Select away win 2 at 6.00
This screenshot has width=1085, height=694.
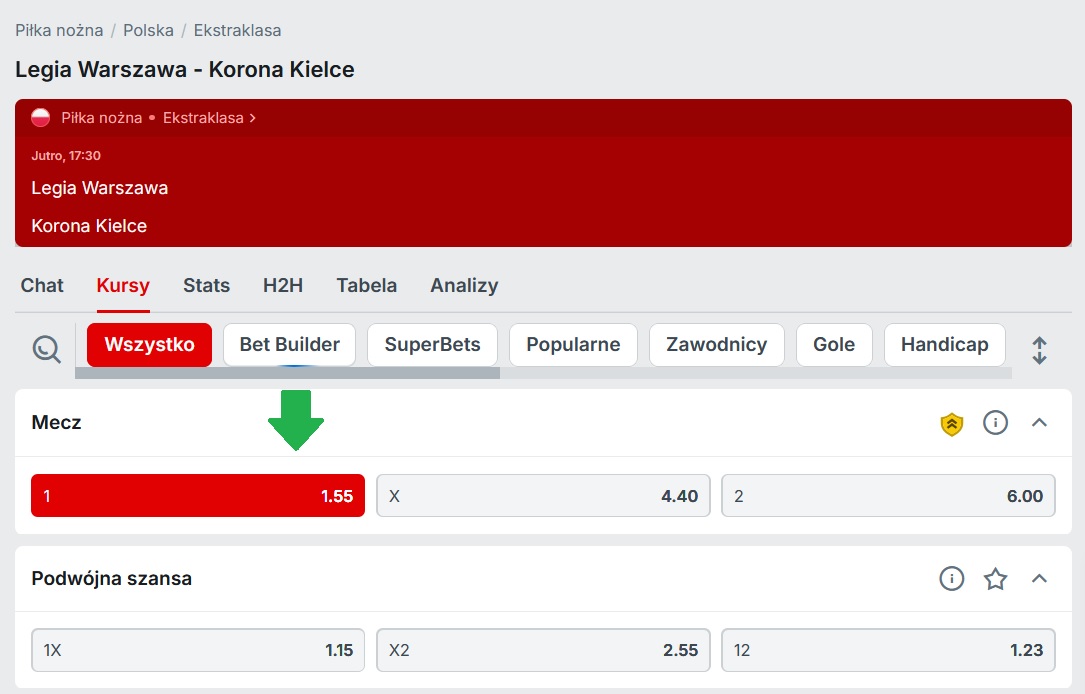(888, 496)
